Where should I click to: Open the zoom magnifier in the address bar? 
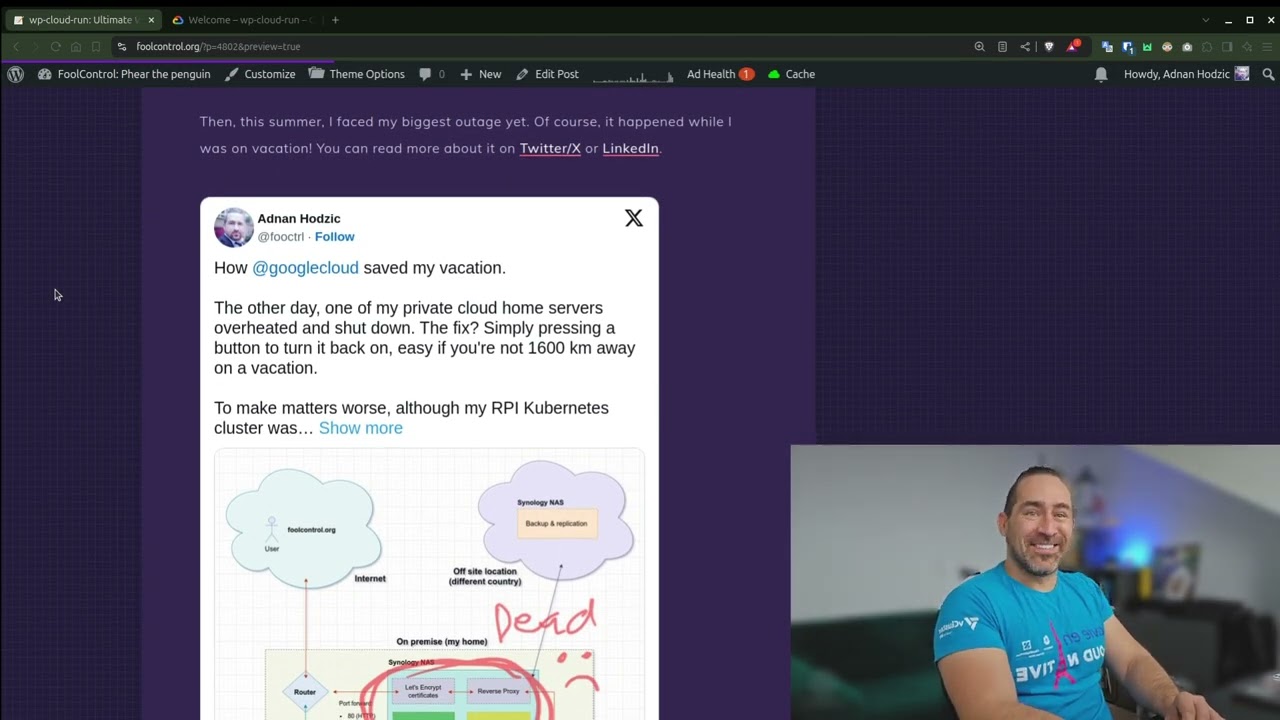coord(979,46)
